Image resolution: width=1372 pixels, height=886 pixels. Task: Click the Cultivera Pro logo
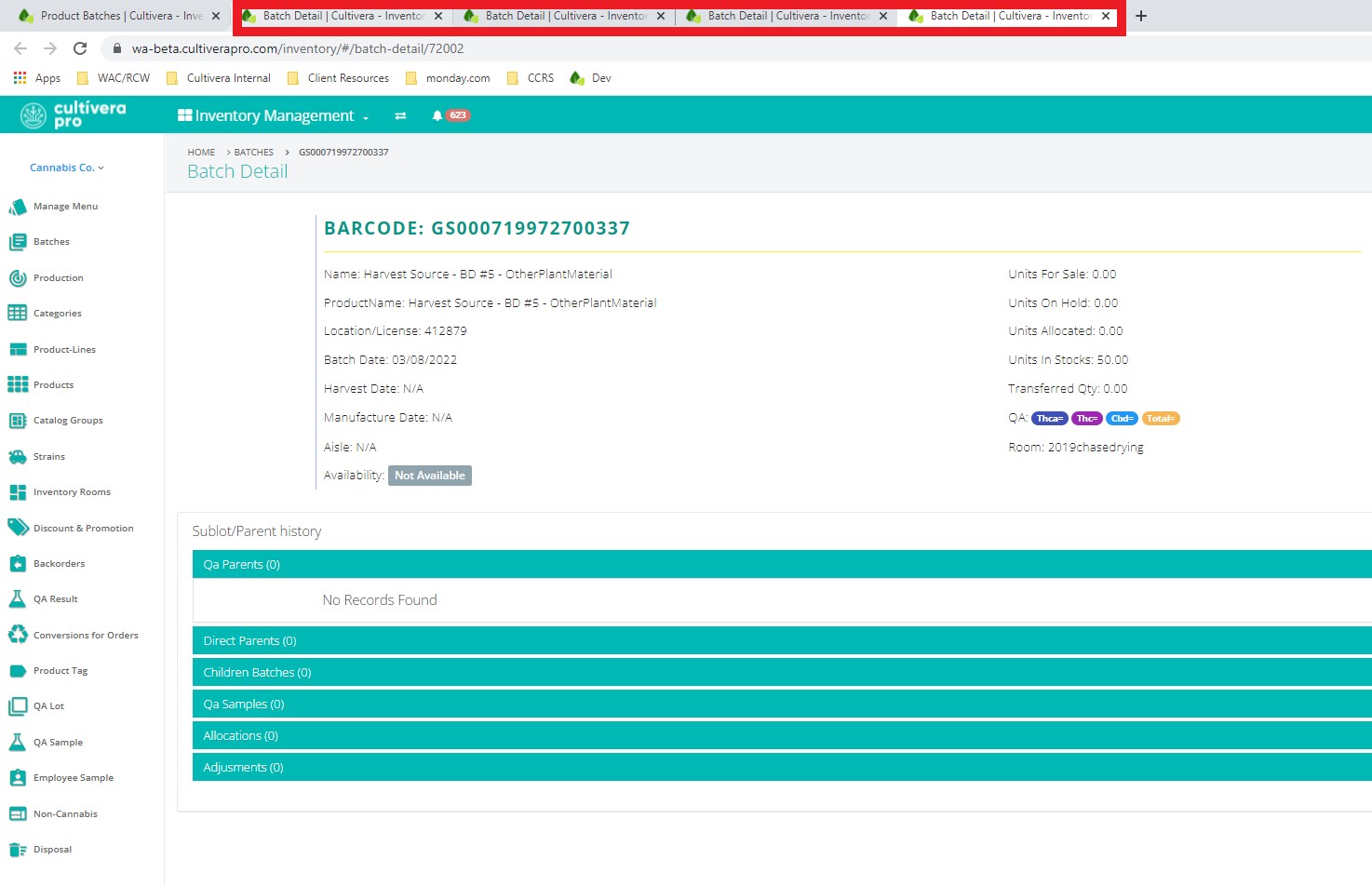pyautogui.click(x=74, y=114)
